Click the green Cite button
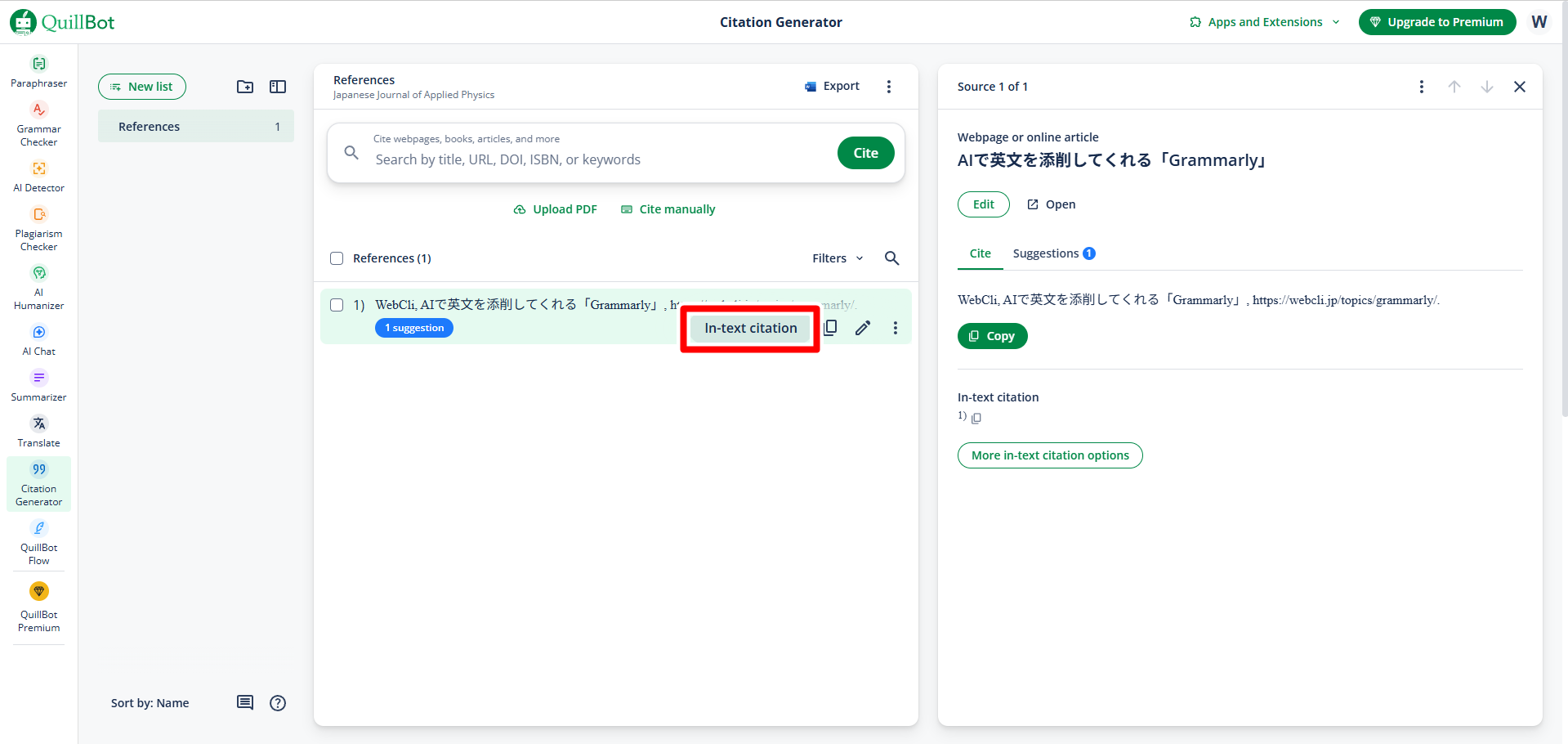Image resolution: width=1568 pixels, height=744 pixels. point(866,153)
